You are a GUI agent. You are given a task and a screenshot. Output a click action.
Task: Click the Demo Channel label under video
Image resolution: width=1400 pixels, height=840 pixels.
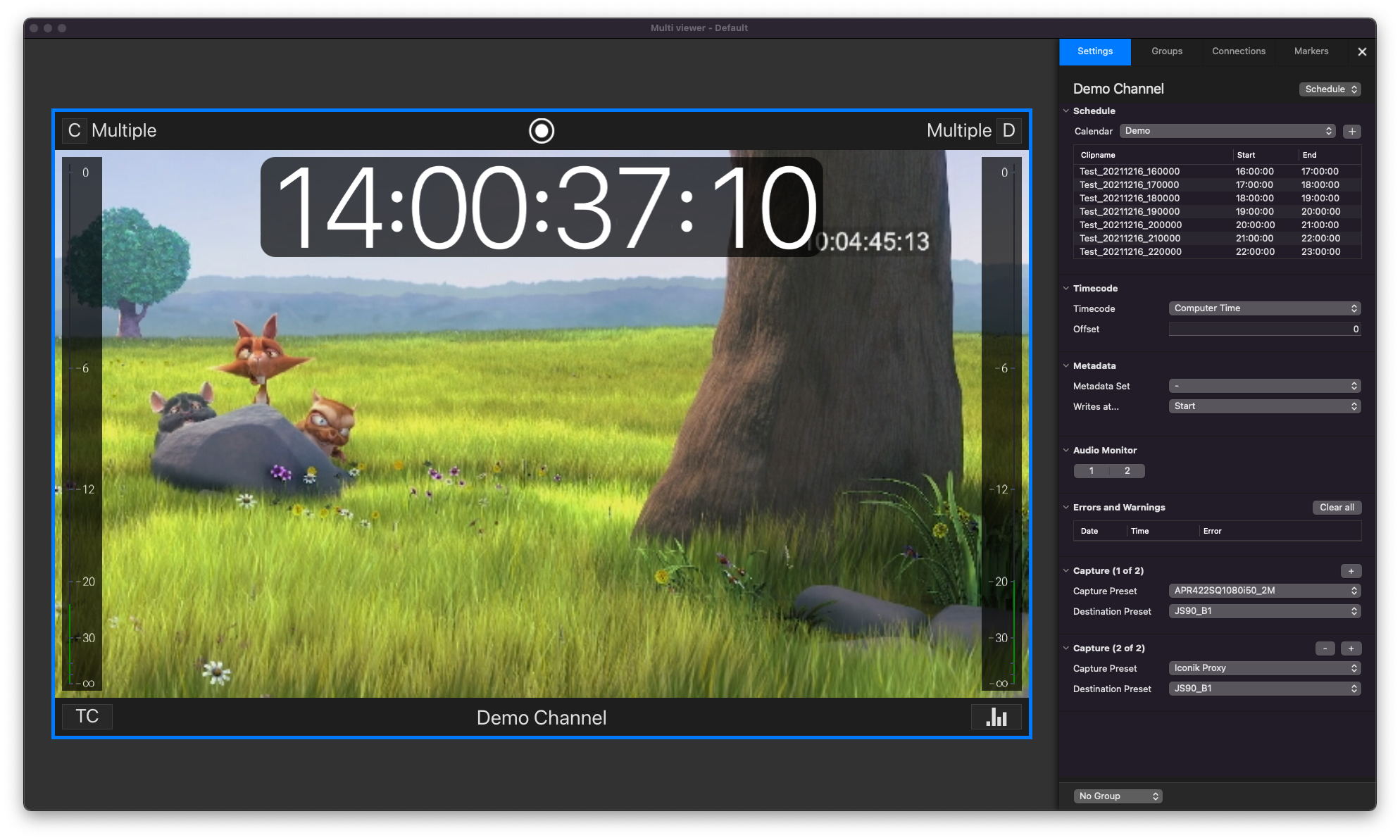pyautogui.click(x=542, y=717)
